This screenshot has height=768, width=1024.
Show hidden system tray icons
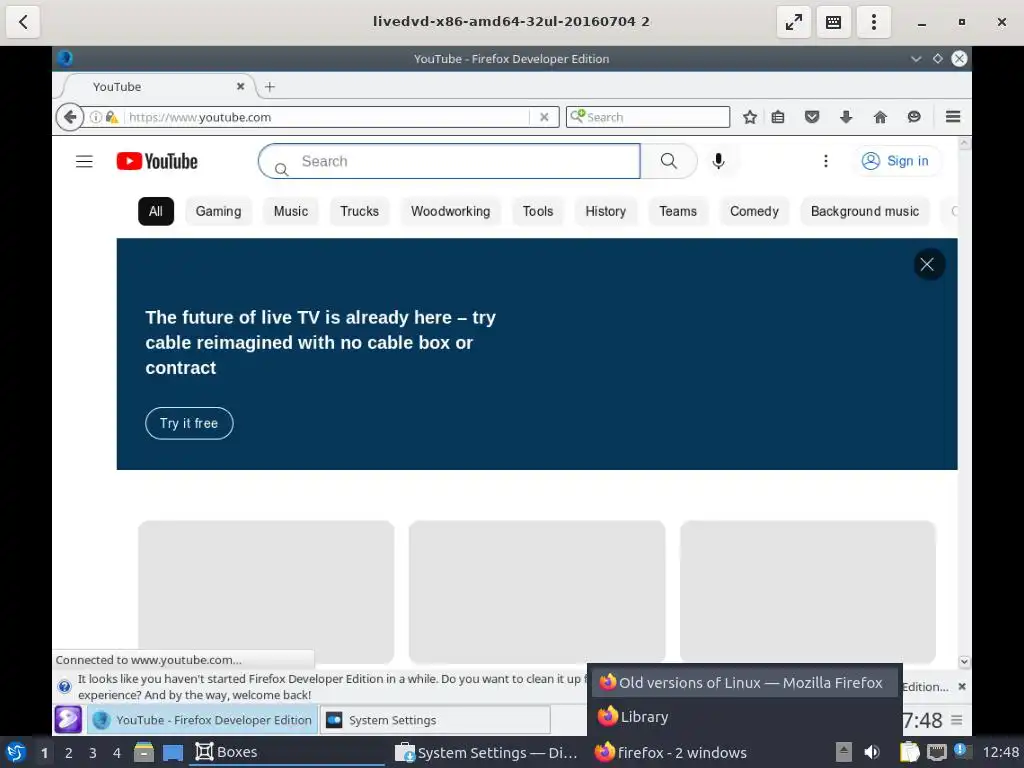[x=844, y=752]
